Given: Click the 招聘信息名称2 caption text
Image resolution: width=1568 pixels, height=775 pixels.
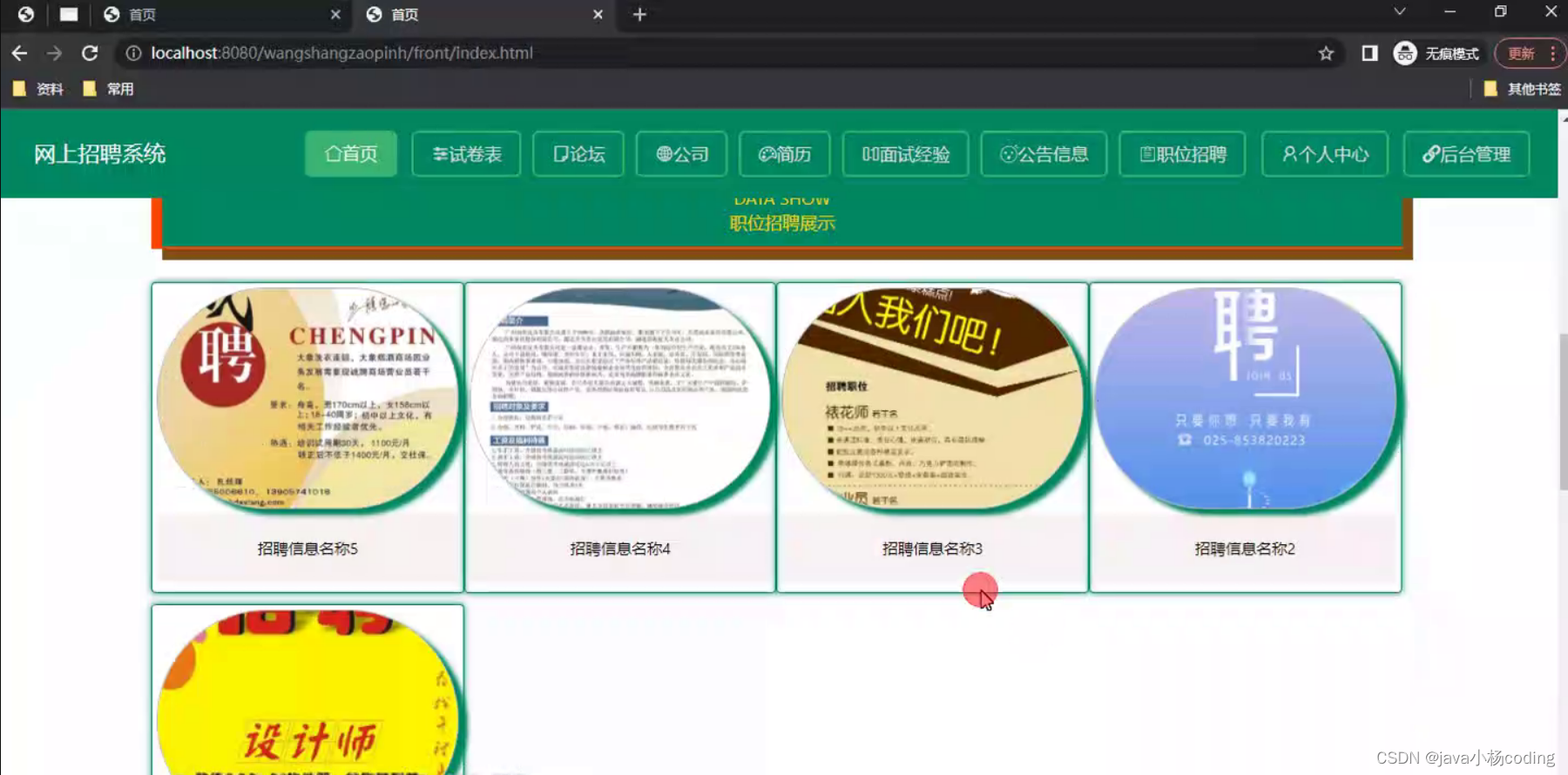Looking at the screenshot, I should 1245,549.
